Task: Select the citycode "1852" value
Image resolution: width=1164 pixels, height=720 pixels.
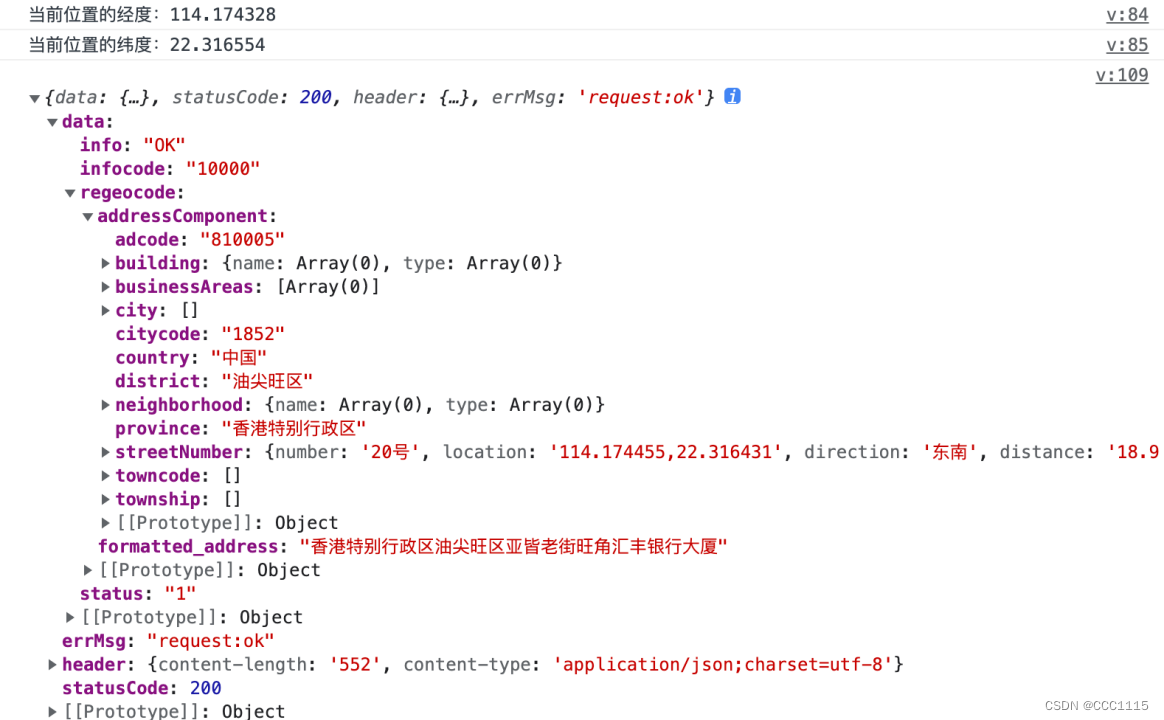Action: coord(252,334)
